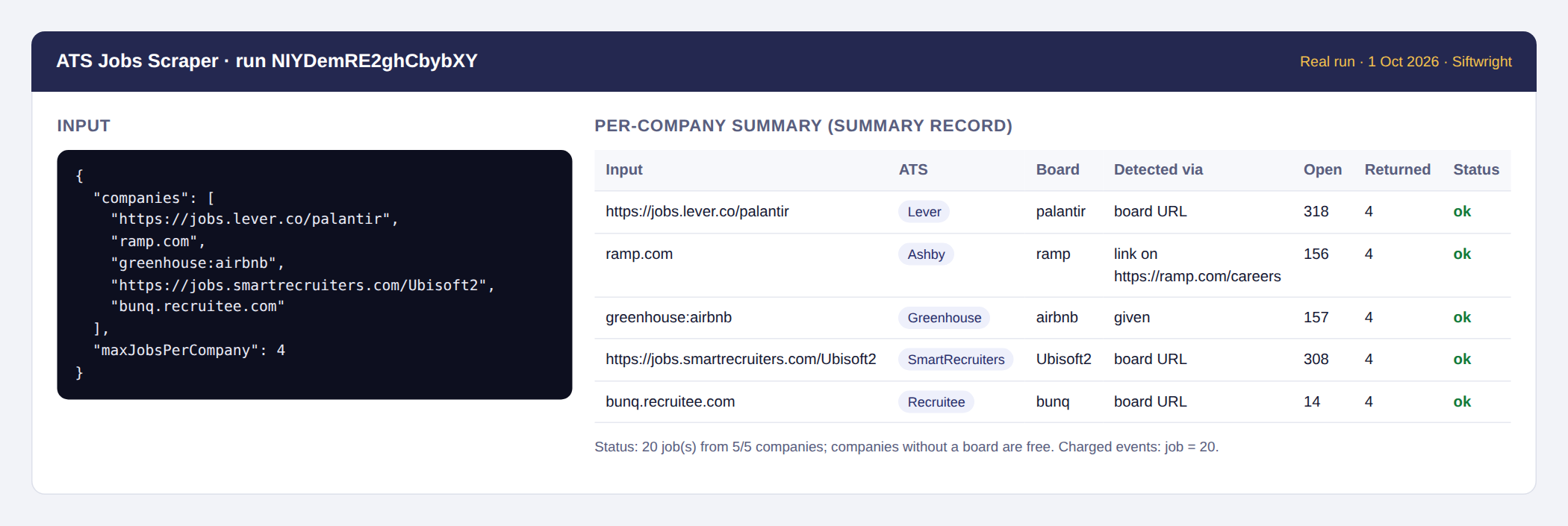Click the greenhouse:airbnb table cell
1568x526 pixels.
pyautogui.click(x=668, y=318)
